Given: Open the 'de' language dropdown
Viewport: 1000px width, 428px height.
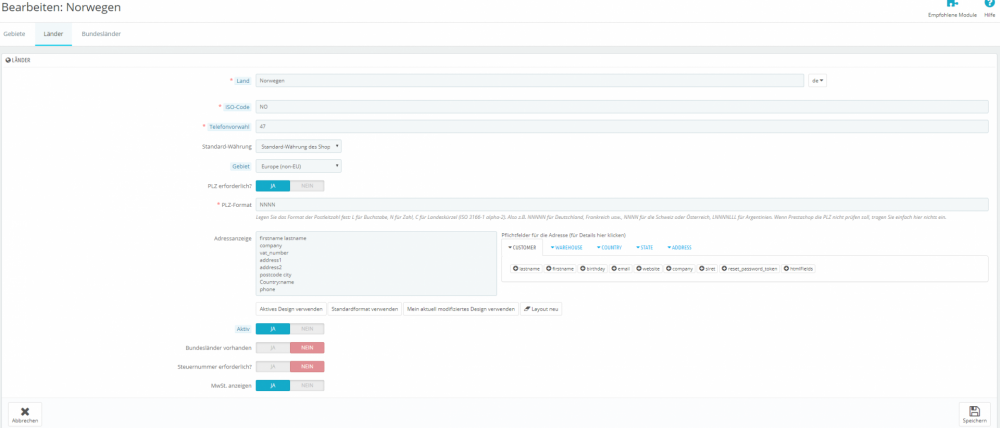Looking at the screenshot, I should tap(817, 80).
